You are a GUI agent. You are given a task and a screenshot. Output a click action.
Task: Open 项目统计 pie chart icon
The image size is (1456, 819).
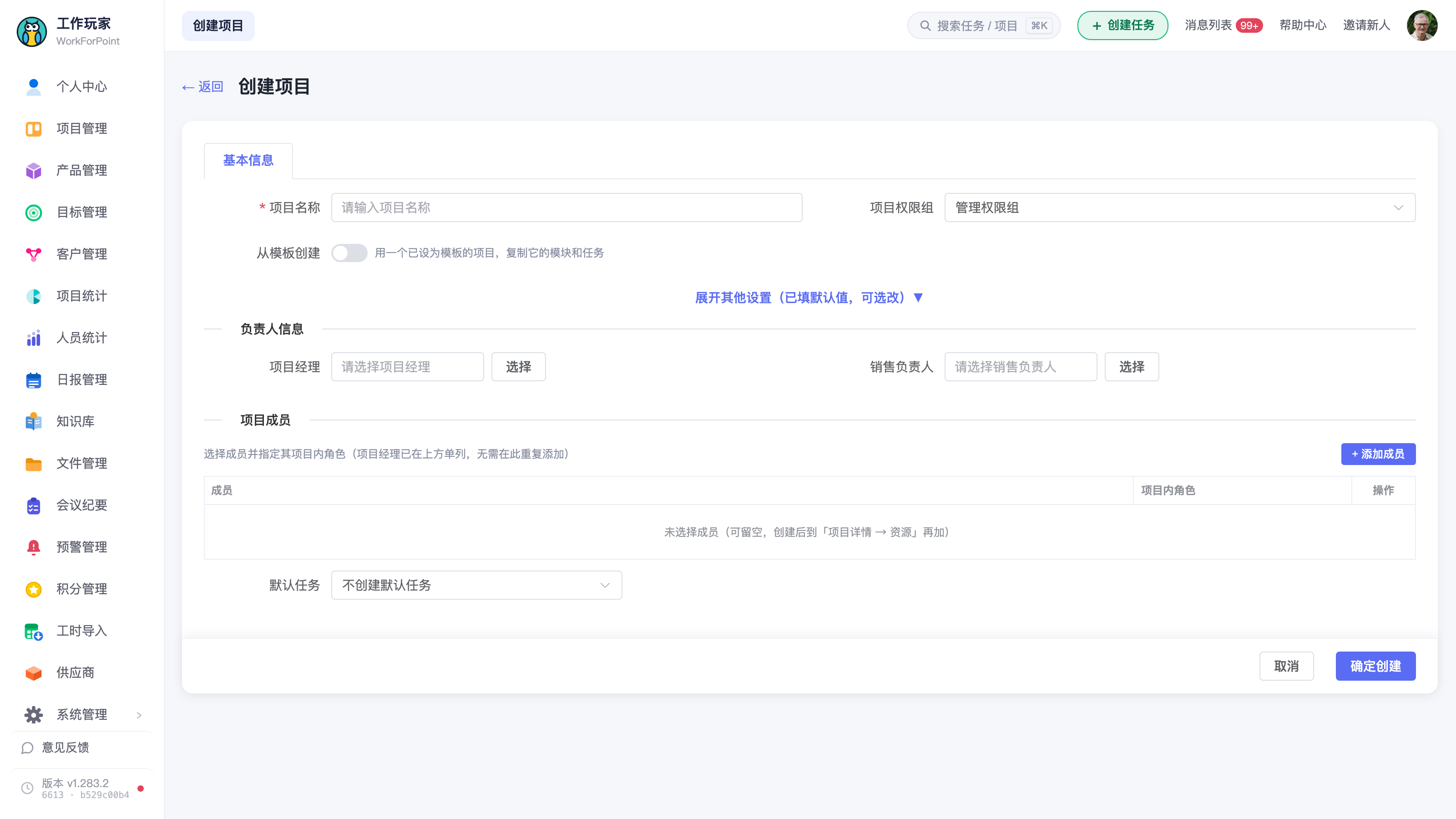pos(33,296)
